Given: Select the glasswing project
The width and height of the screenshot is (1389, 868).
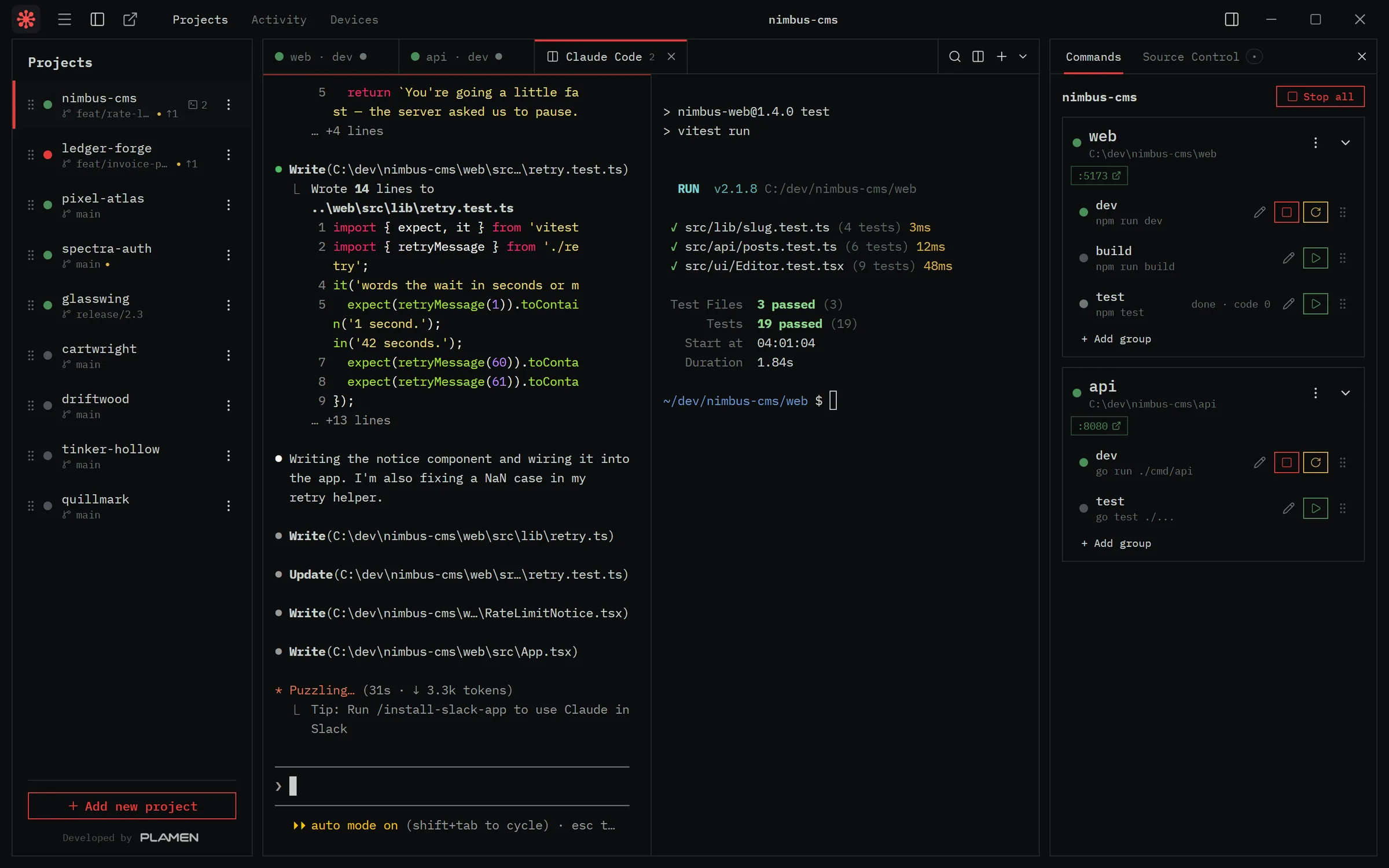Looking at the screenshot, I should pyautogui.click(x=132, y=306).
